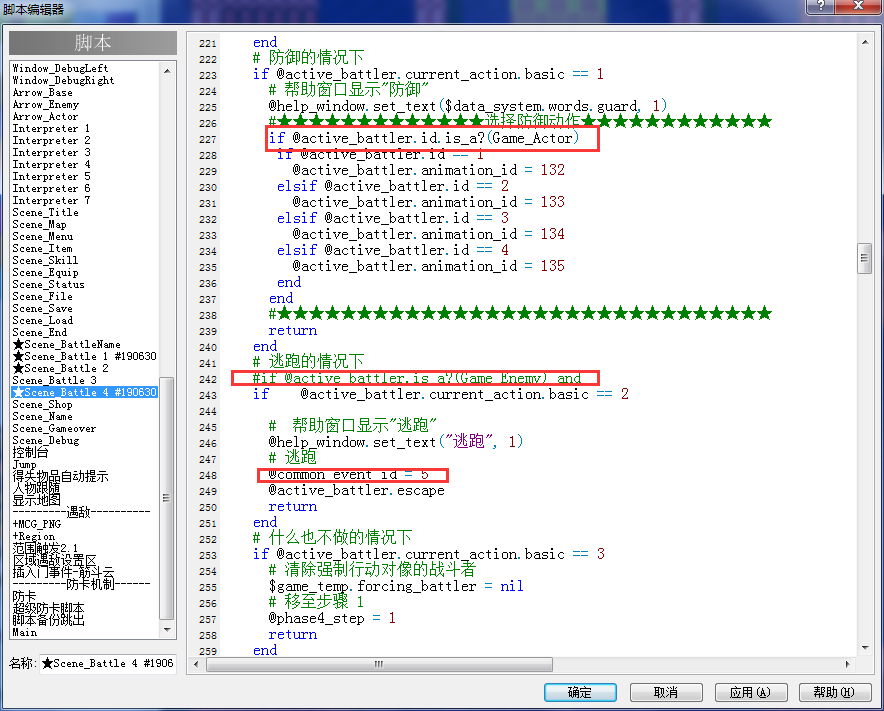
Task: Select highlighted ★Scene_Battle 4 #190630 entry
Action: click(x=85, y=392)
